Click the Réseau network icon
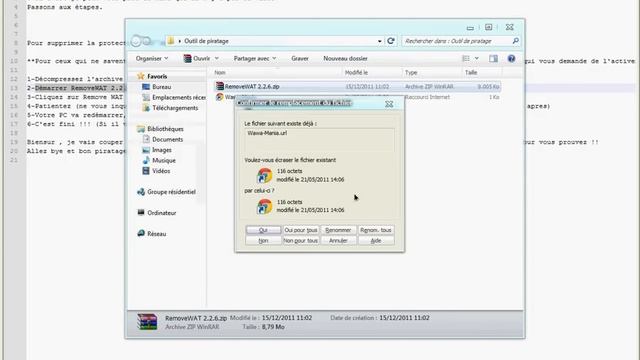Viewport: 640px width, 360px height. click(x=141, y=233)
